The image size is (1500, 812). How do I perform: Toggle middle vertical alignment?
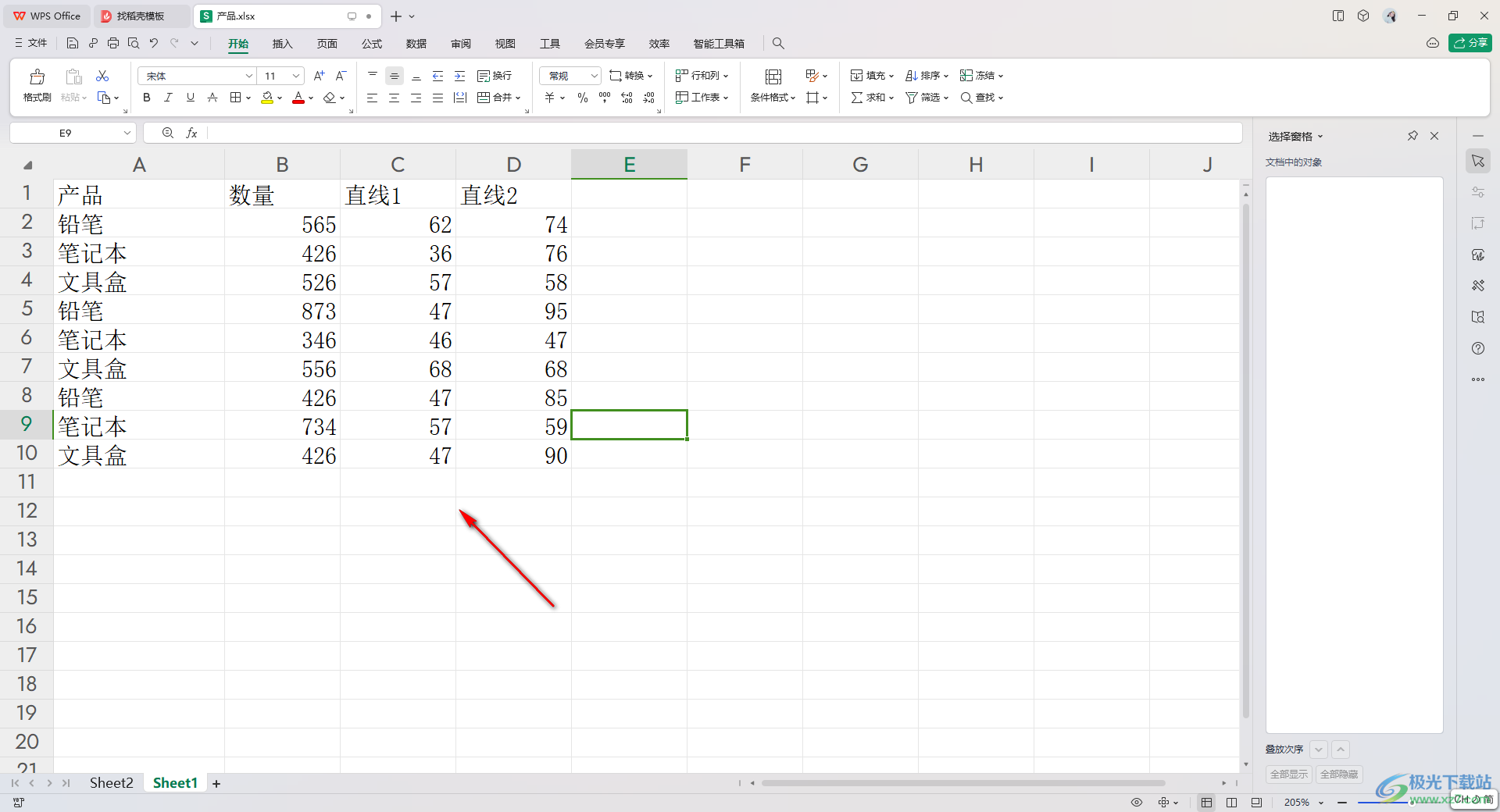click(x=395, y=76)
